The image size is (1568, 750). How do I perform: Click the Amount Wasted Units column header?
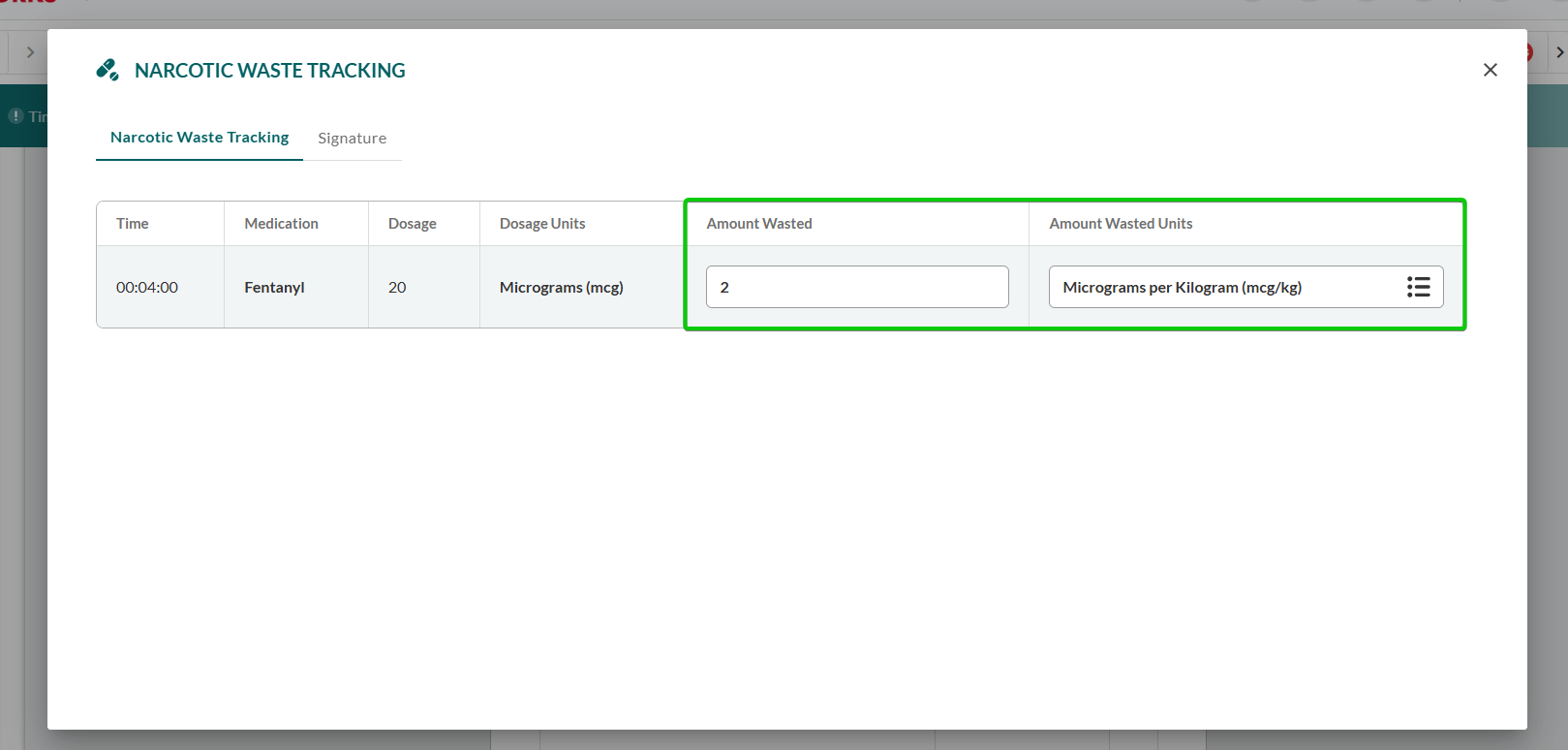click(1121, 224)
